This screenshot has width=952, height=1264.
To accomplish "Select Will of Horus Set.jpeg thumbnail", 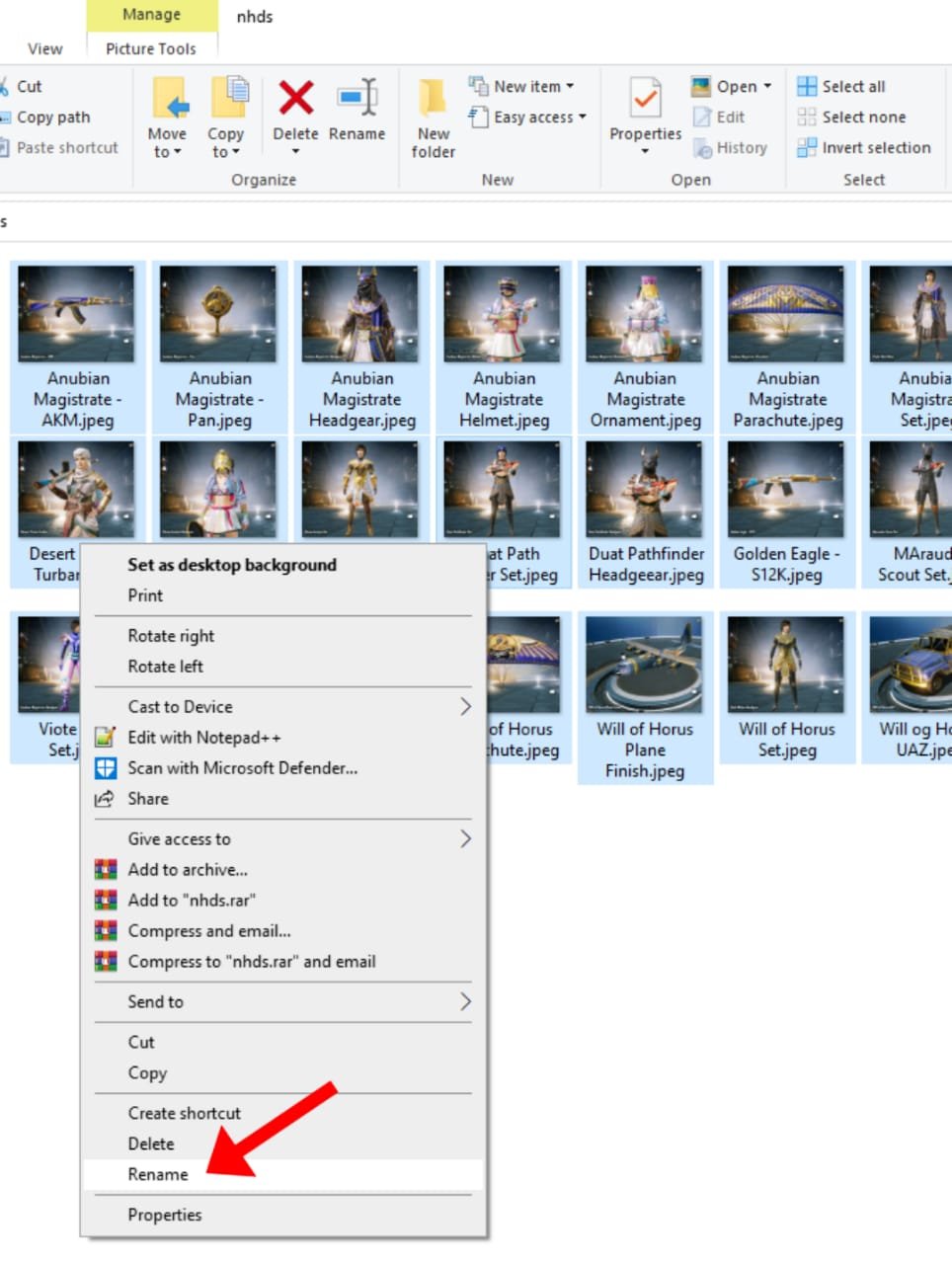I will [x=786, y=665].
